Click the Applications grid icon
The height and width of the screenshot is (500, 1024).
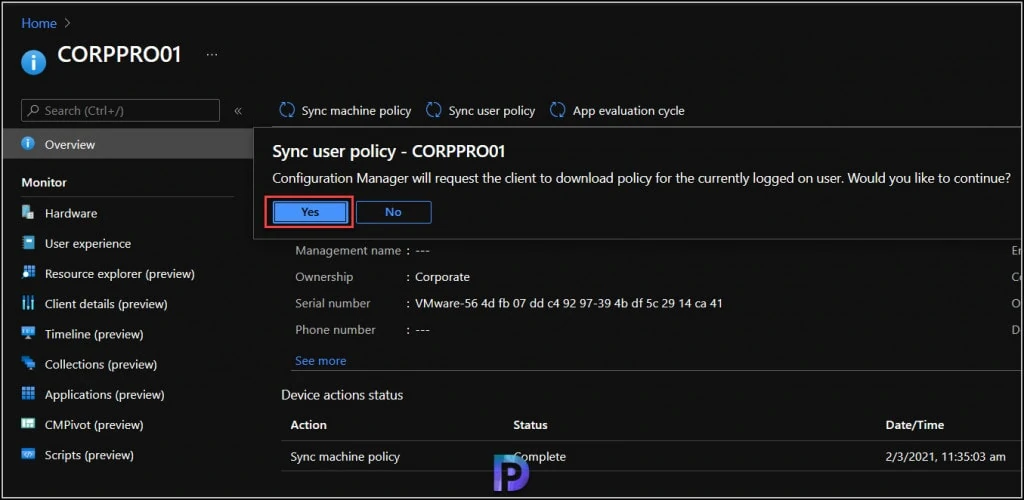28,394
